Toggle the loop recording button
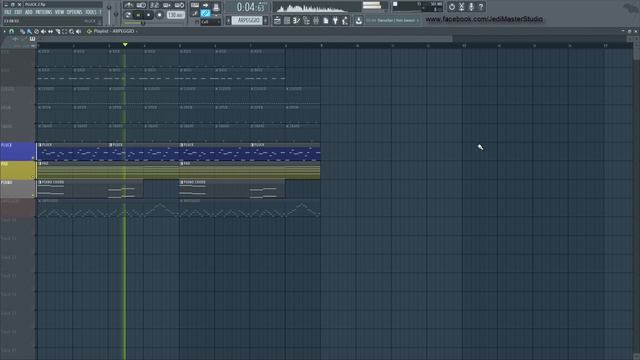 179,5
